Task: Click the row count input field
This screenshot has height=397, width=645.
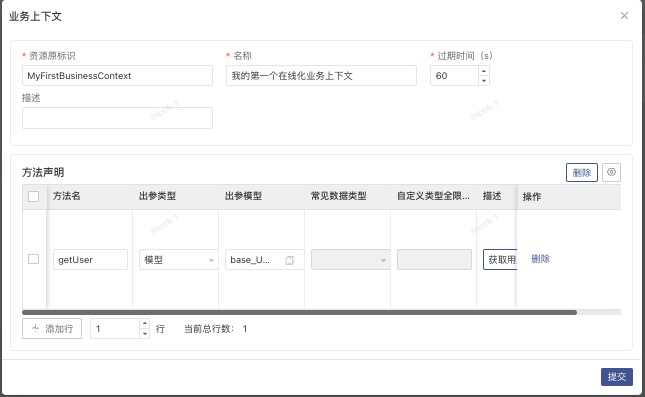Action: pyautogui.click(x=115, y=329)
